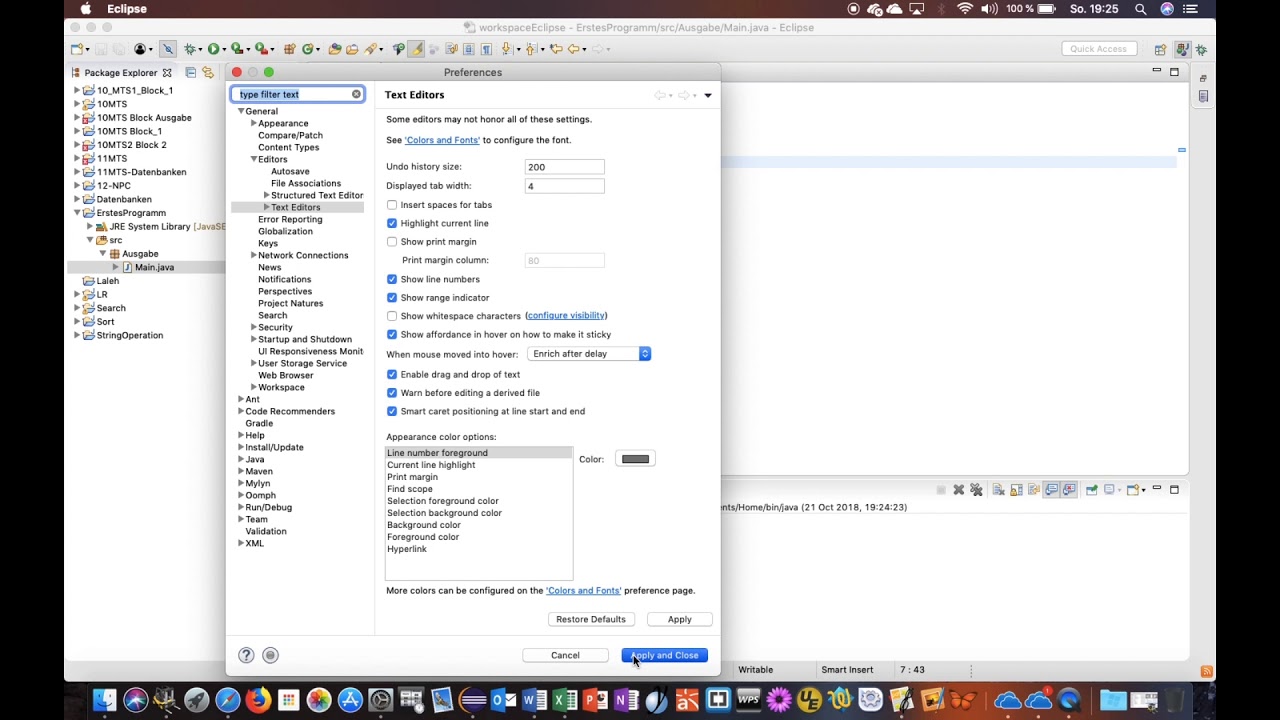Click the oomph recorder icon beside help
1280x720 pixels.
coord(270,655)
